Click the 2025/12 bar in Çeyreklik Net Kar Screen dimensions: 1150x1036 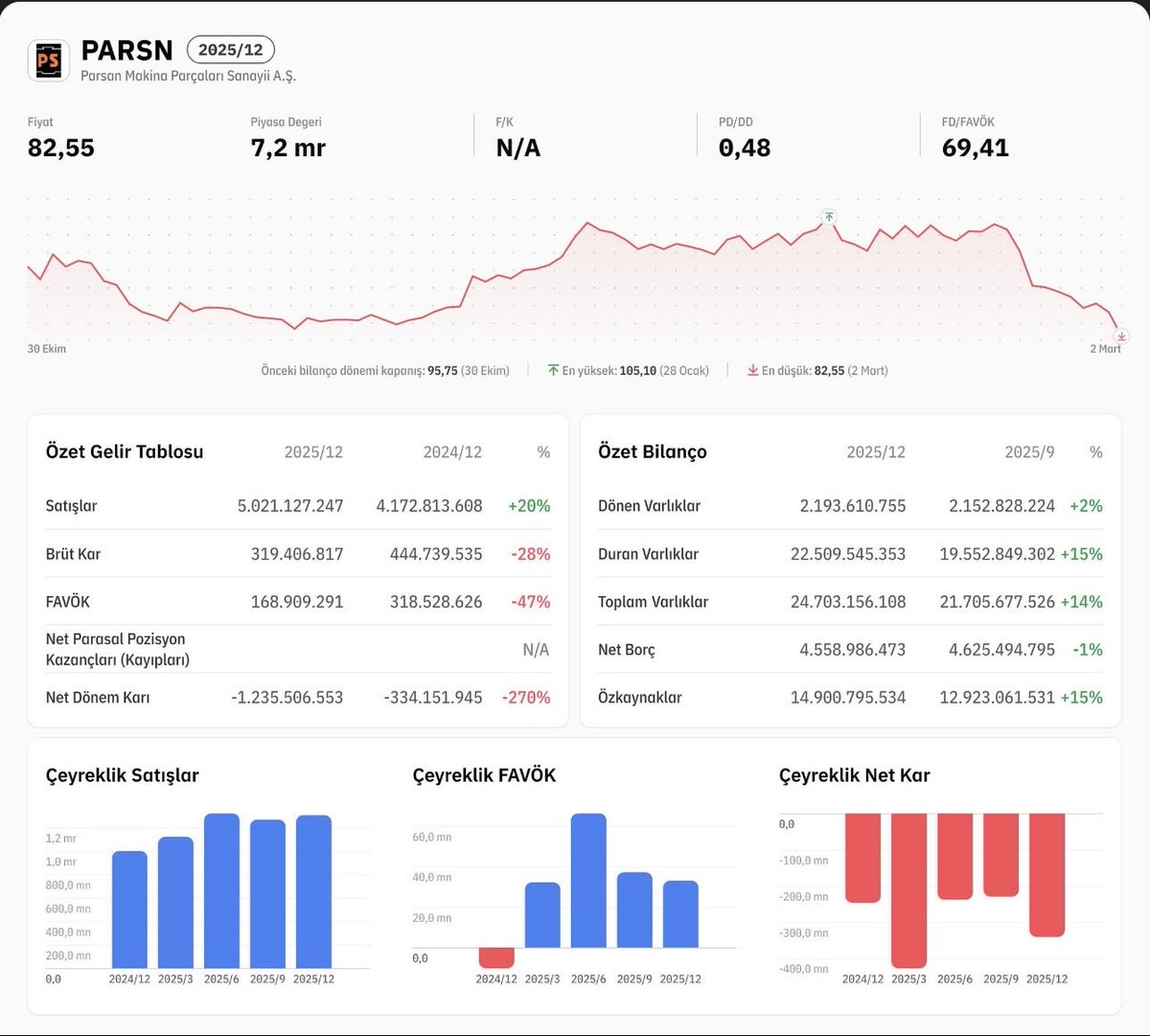(x=1047, y=875)
